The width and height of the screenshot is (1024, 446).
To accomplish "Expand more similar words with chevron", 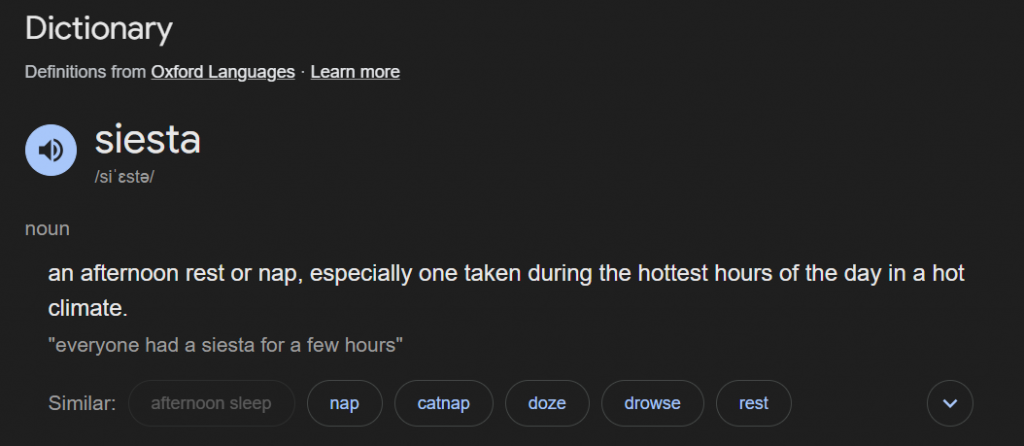I will (950, 404).
